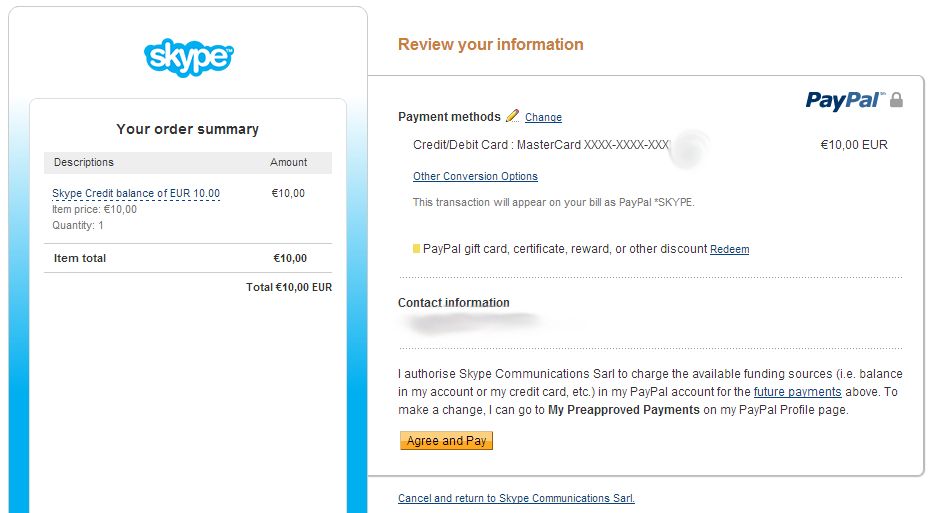933x513 pixels.
Task: Cancel and return to Skype Communications Sarl
Action: click(516, 498)
